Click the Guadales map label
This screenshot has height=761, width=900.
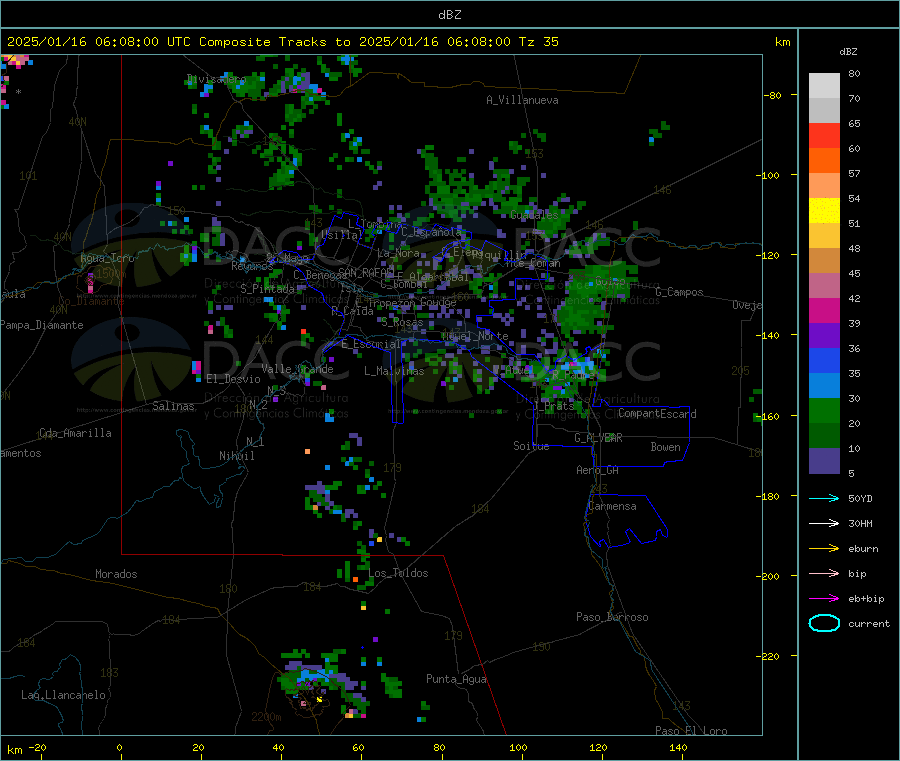coord(534,215)
